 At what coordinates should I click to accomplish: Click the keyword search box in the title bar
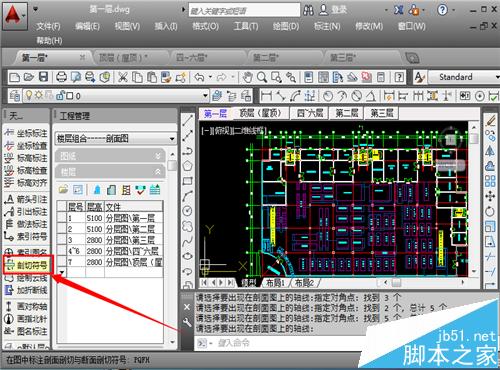(x=244, y=11)
